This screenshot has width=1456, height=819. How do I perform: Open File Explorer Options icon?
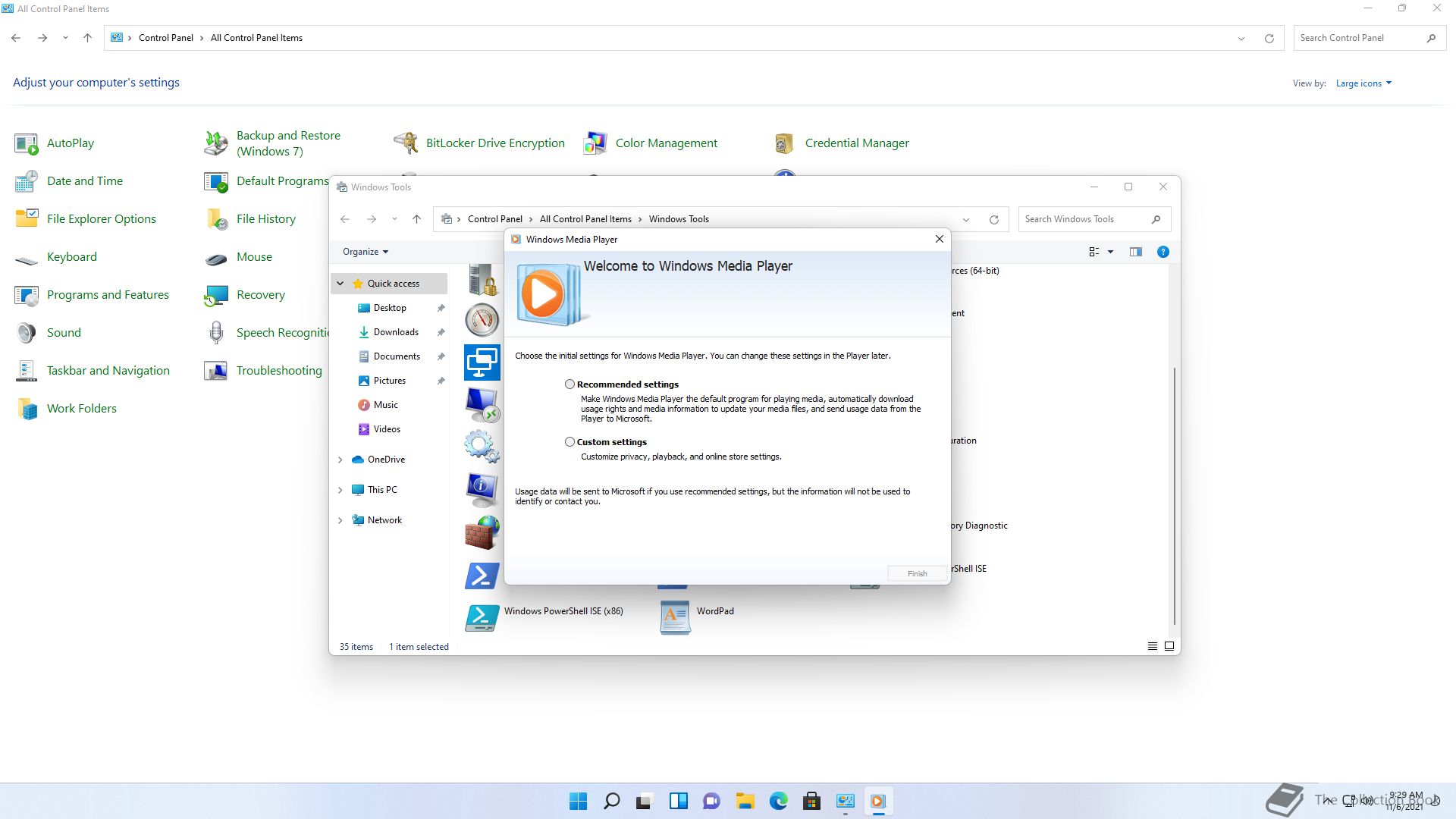coord(27,219)
